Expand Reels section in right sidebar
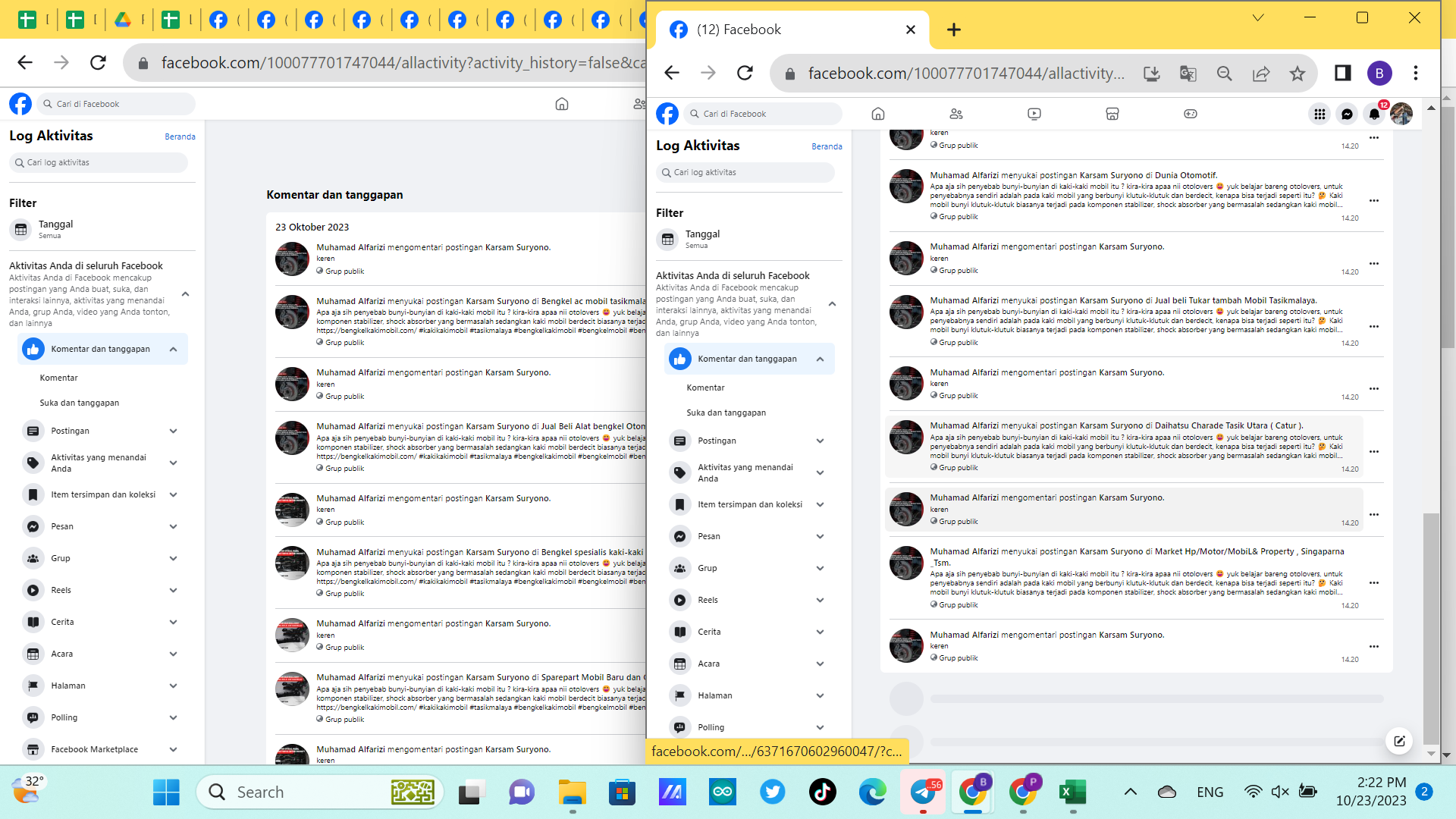The image size is (1456, 819). 820,600
